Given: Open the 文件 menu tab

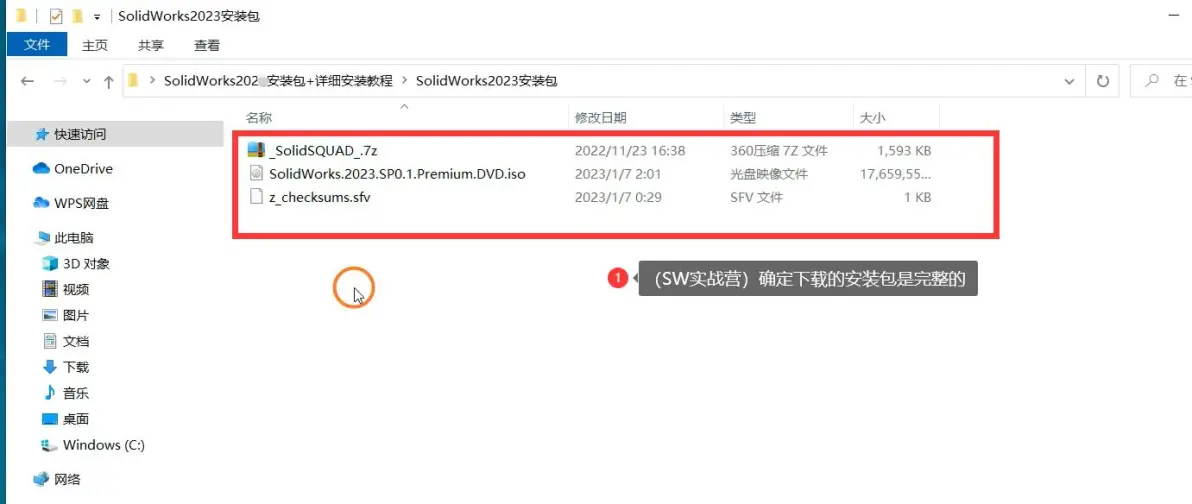Looking at the screenshot, I should click(36, 45).
